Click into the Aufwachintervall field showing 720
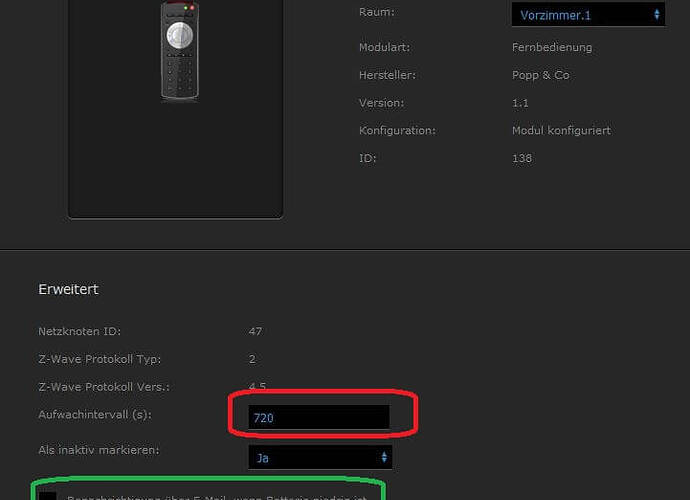This screenshot has width=690, height=500. pos(319,417)
